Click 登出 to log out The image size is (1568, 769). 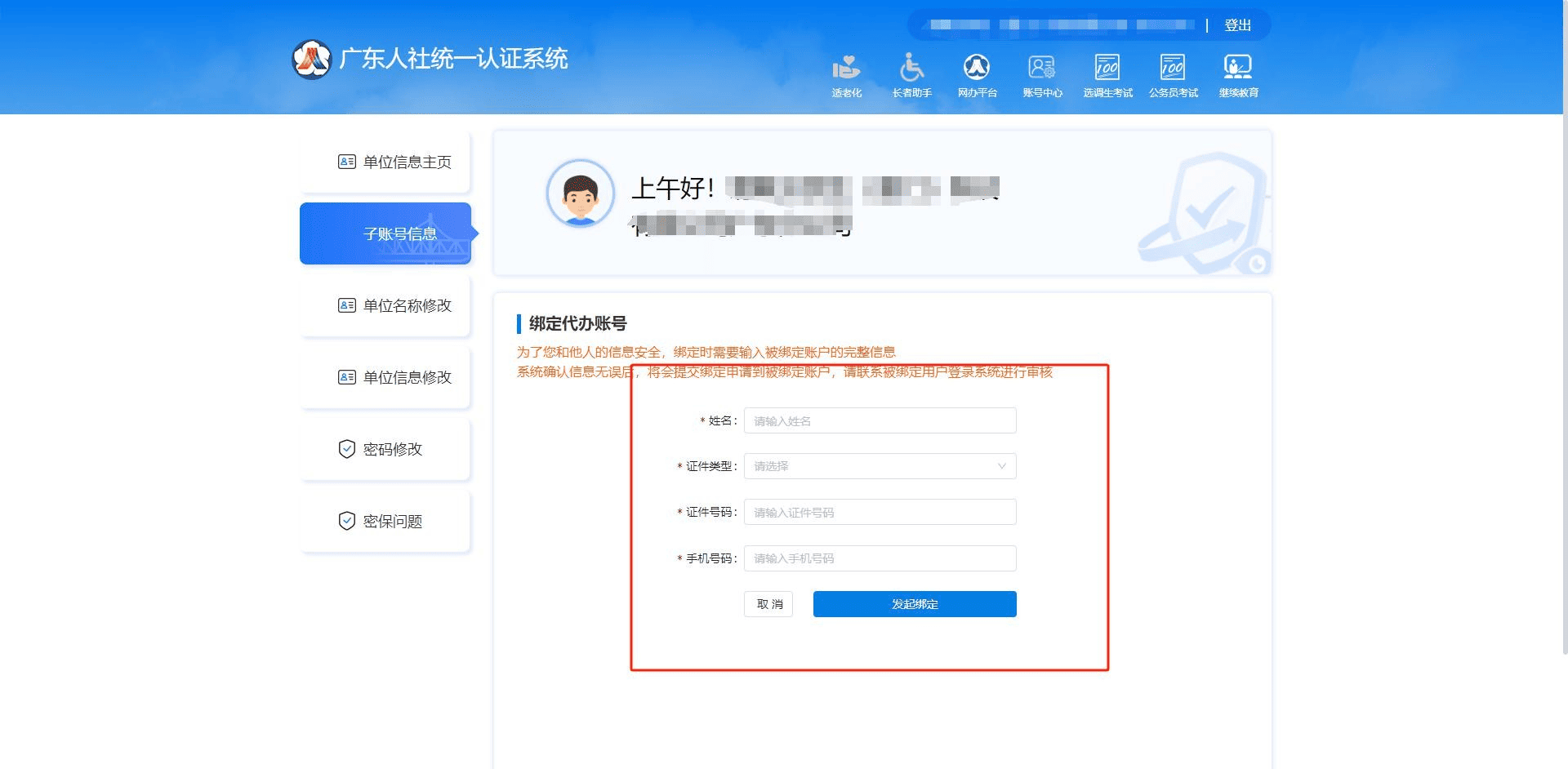coord(1237,25)
